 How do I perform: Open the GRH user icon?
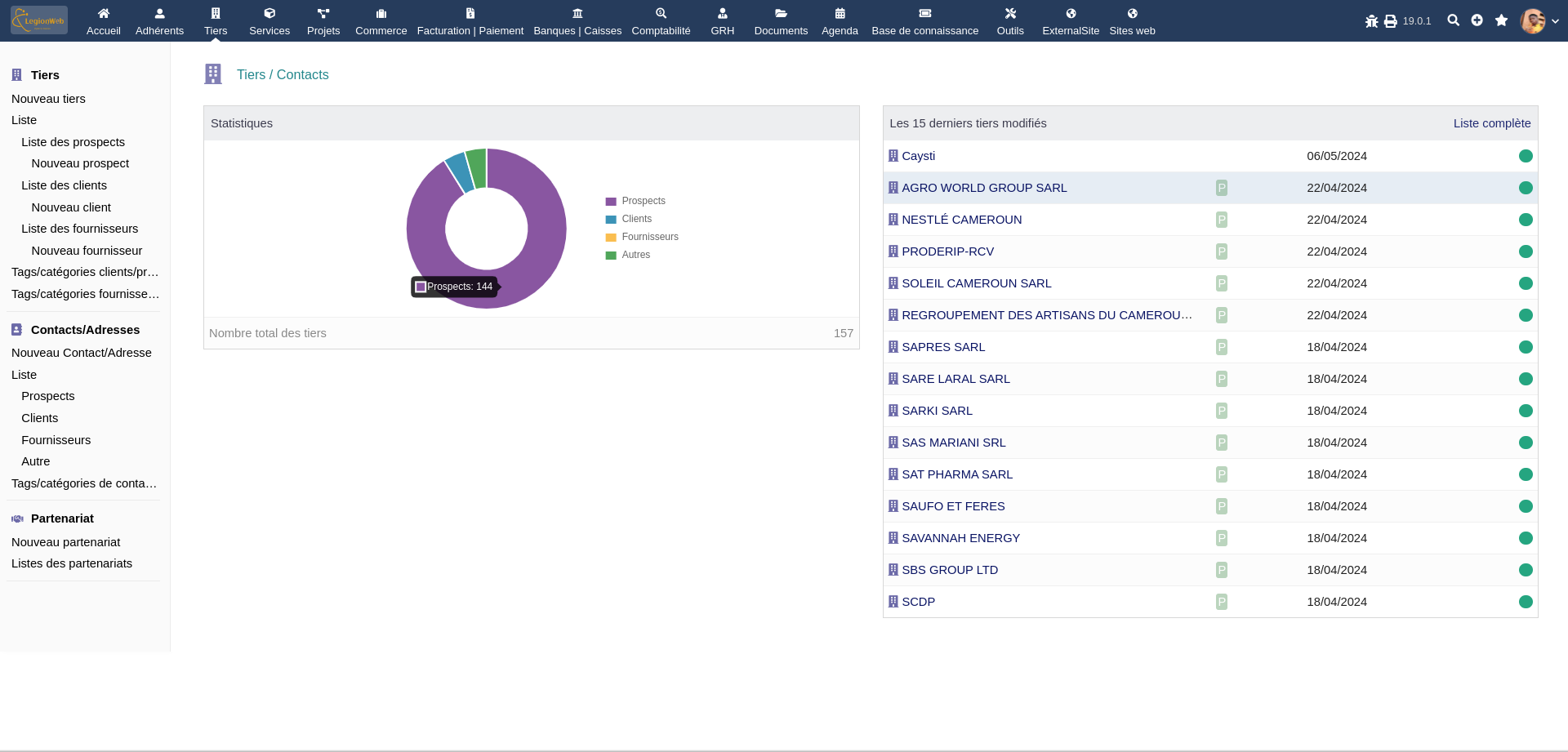tap(723, 13)
